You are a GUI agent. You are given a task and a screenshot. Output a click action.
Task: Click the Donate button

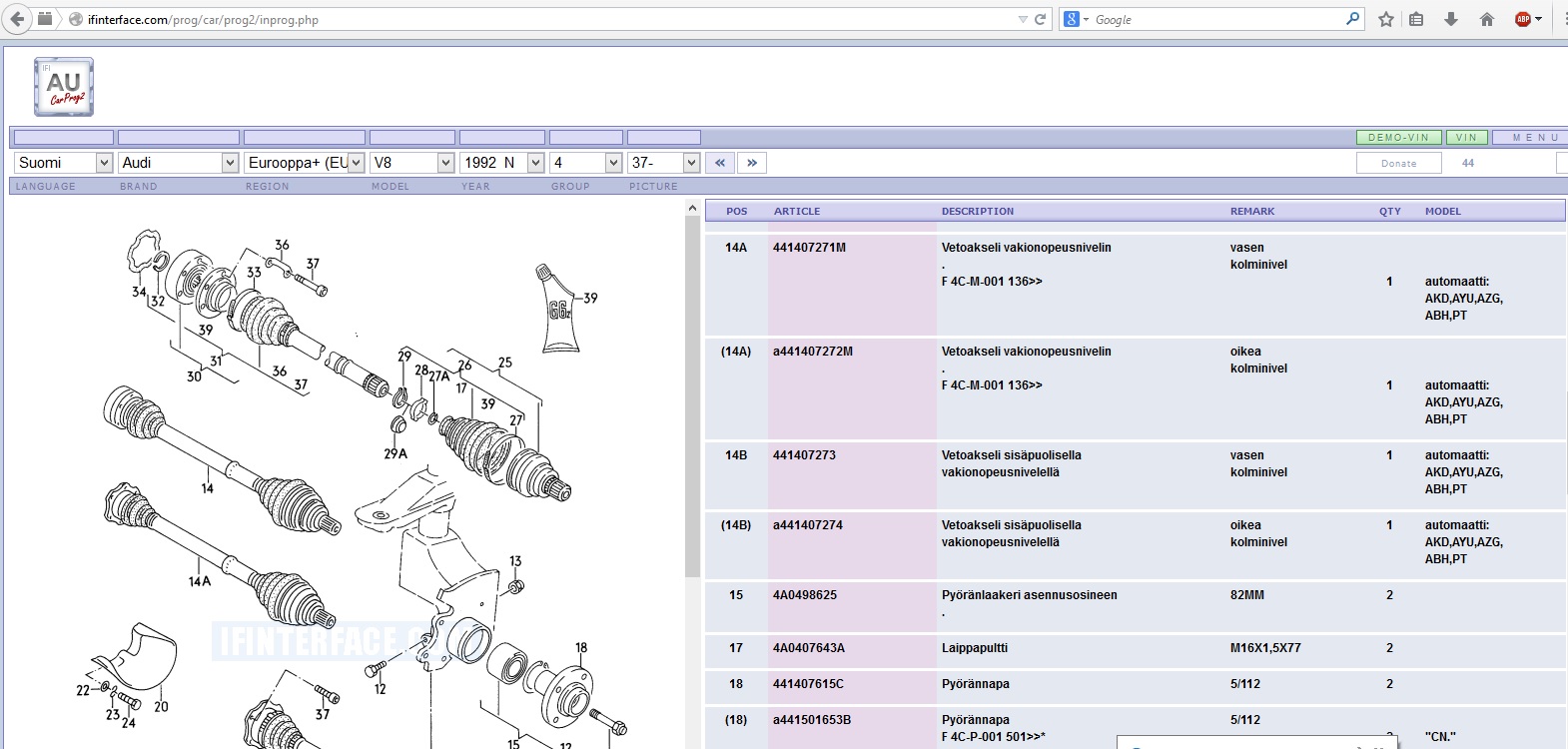[x=1398, y=163]
